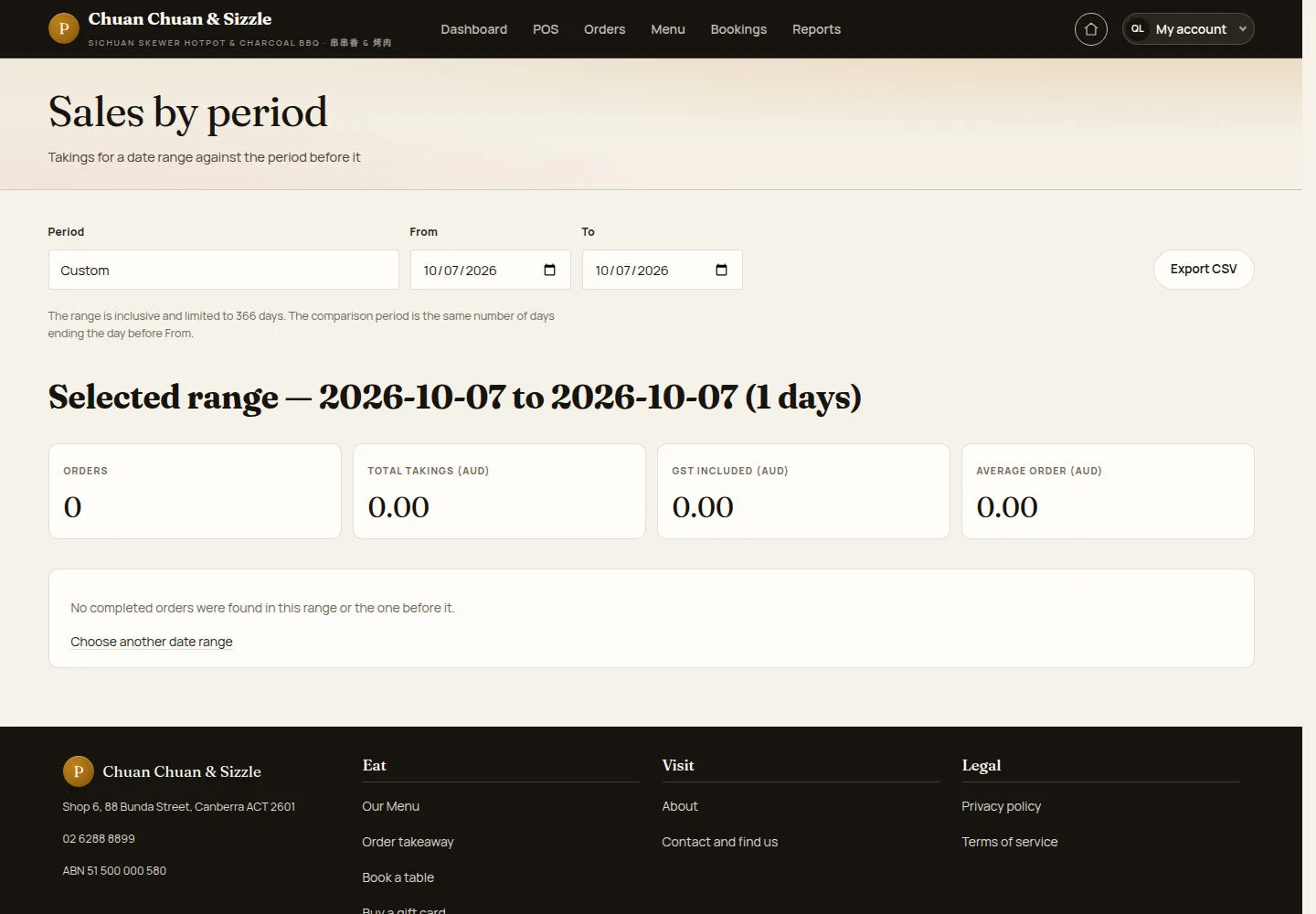
Task: Click the Shop 6, 88 Bunda Street address
Action: tap(179, 806)
